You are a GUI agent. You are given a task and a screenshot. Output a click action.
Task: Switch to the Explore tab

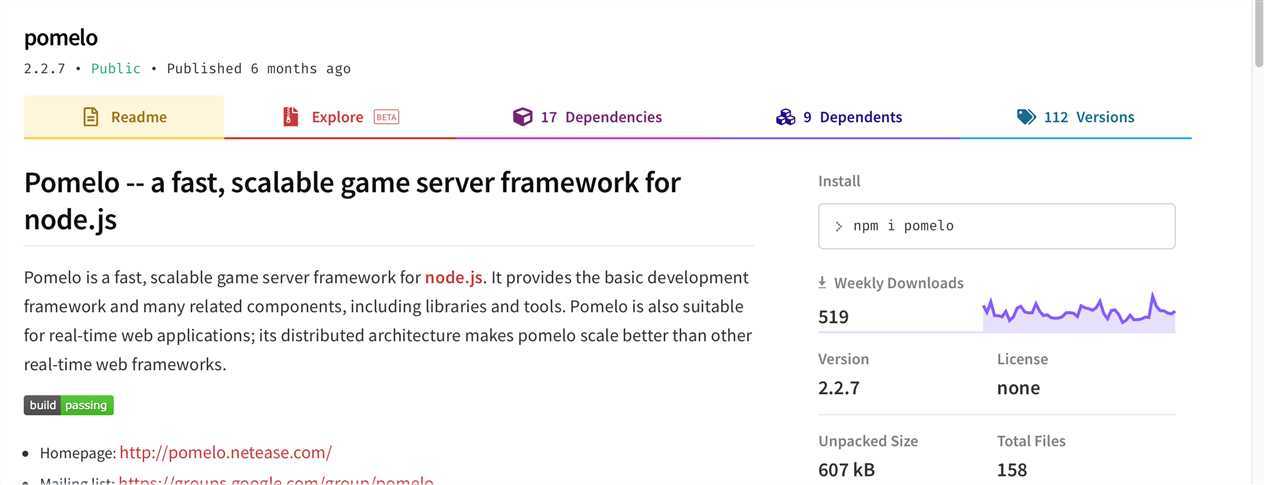click(x=340, y=117)
